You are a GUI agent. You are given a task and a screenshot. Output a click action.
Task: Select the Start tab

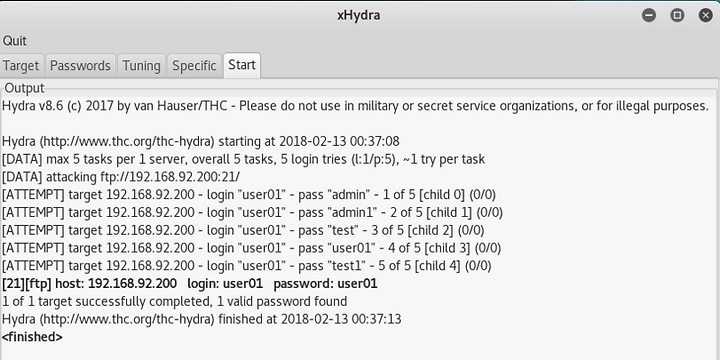tap(242, 65)
